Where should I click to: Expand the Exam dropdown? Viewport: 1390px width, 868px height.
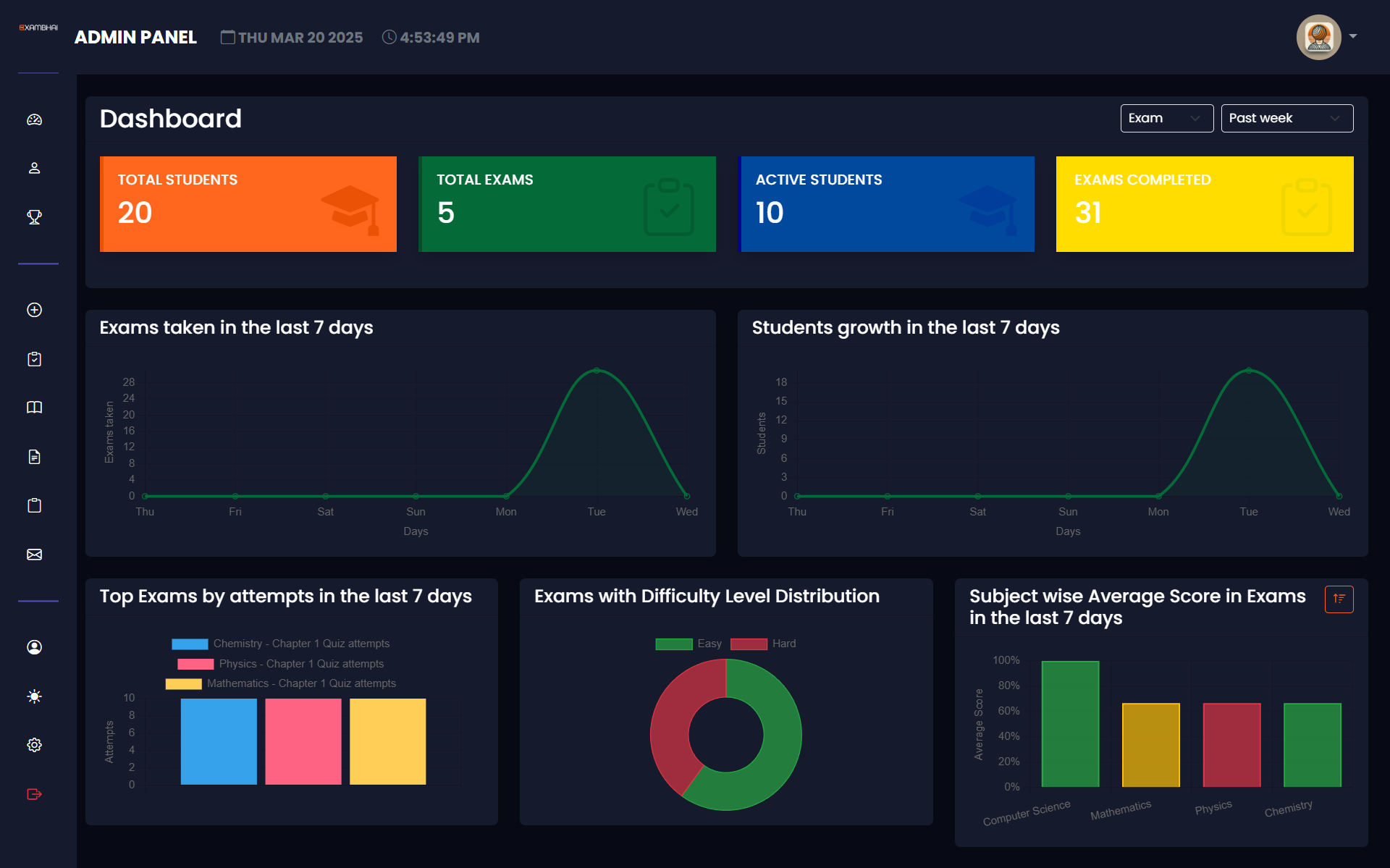click(x=1166, y=118)
